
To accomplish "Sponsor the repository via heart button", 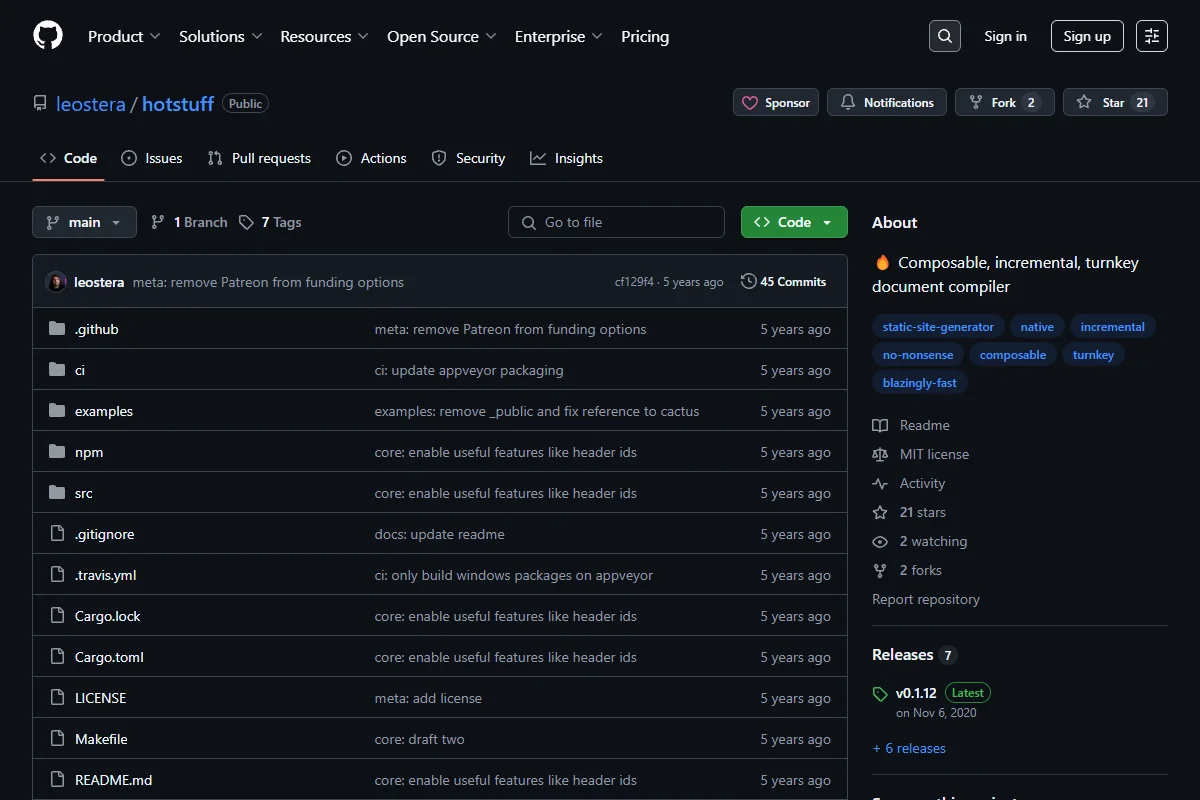I will [776, 102].
